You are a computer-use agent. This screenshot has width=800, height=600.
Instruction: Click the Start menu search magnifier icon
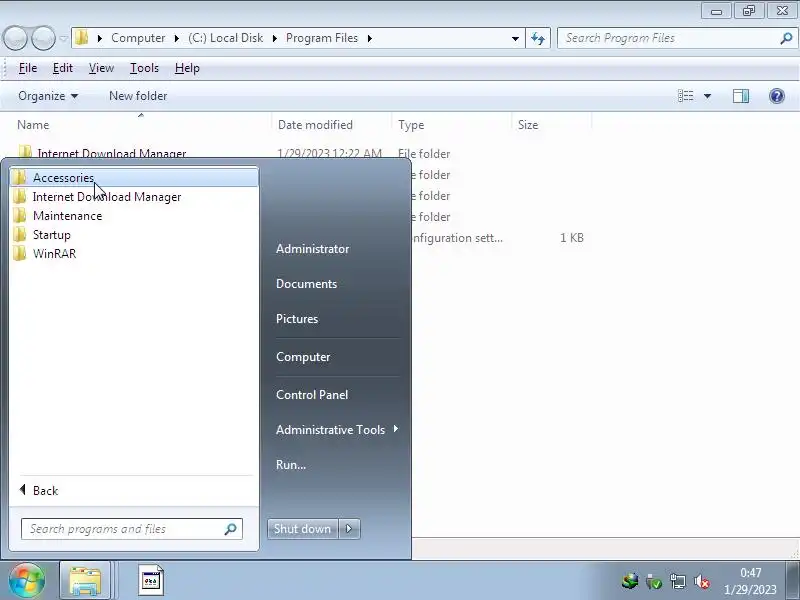[231, 529]
